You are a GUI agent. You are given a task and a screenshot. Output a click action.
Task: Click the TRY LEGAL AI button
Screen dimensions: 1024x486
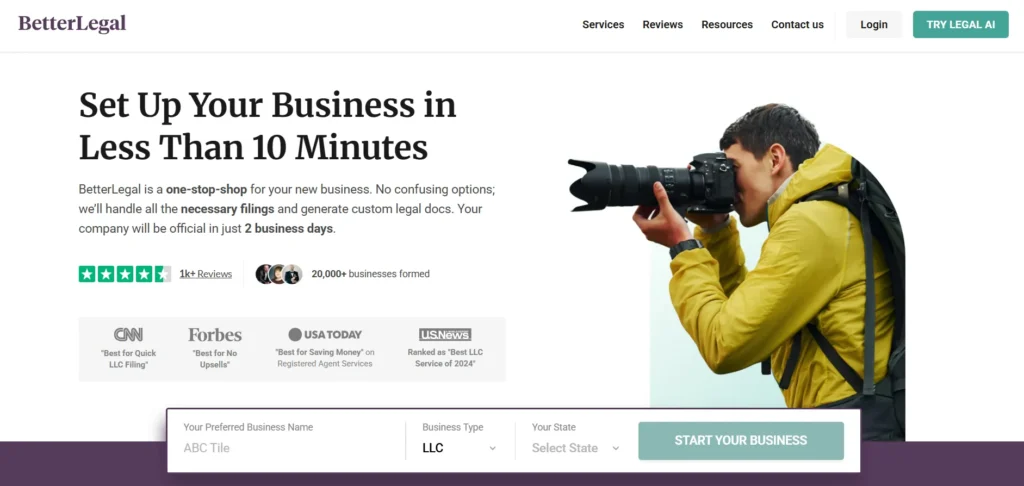[x=960, y=25]
